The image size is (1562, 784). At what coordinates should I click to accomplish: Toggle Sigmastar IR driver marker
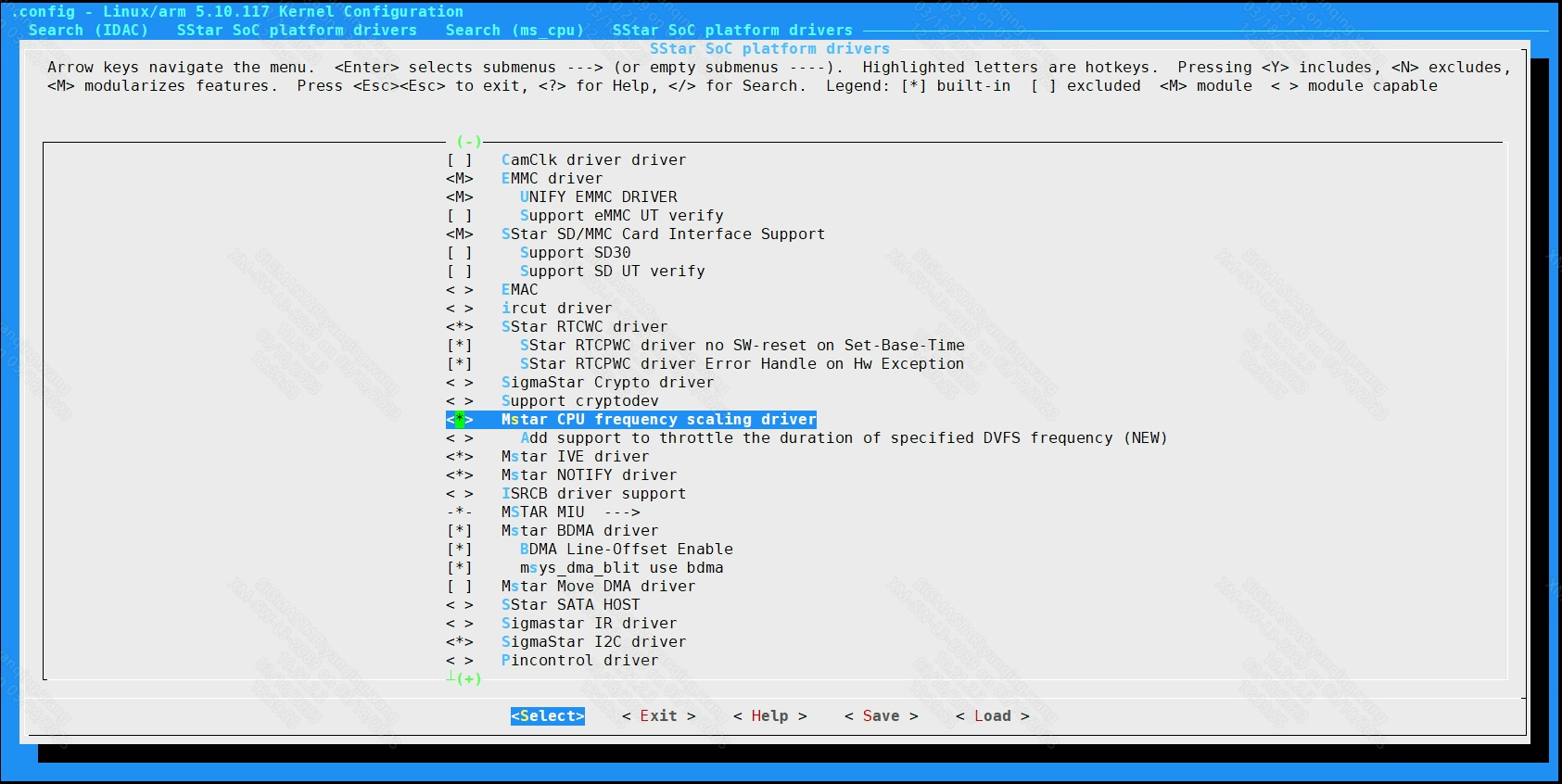tap(460, 623)
